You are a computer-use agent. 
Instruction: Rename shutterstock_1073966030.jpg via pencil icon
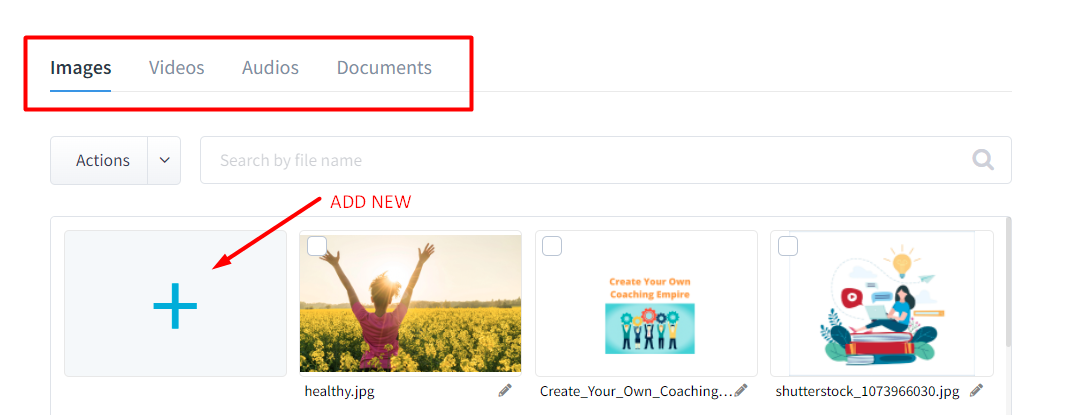coord(977,391)
